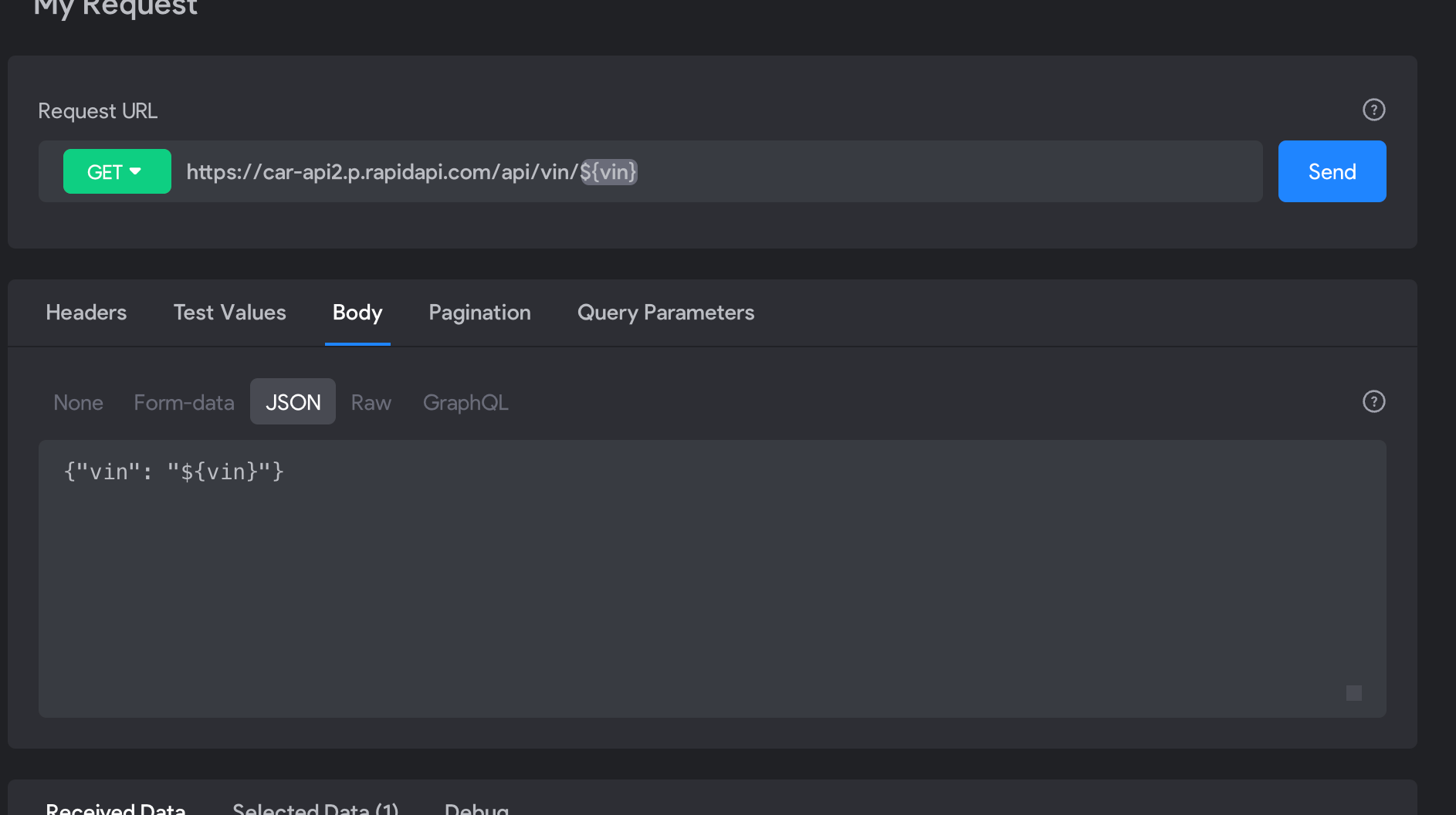
Task: Switch to the Selected Data (1) tab
Action: point(315,808)
